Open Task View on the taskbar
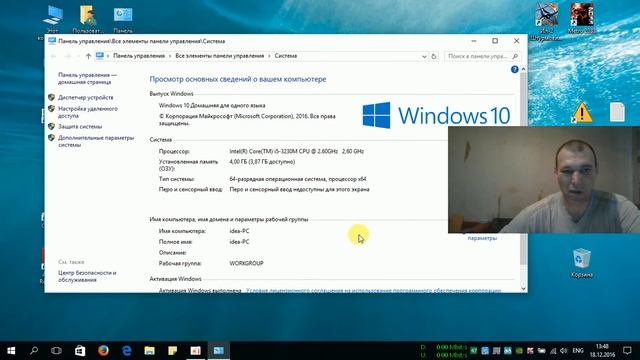This screenshot has height=360, width=640. click(56, 351)
